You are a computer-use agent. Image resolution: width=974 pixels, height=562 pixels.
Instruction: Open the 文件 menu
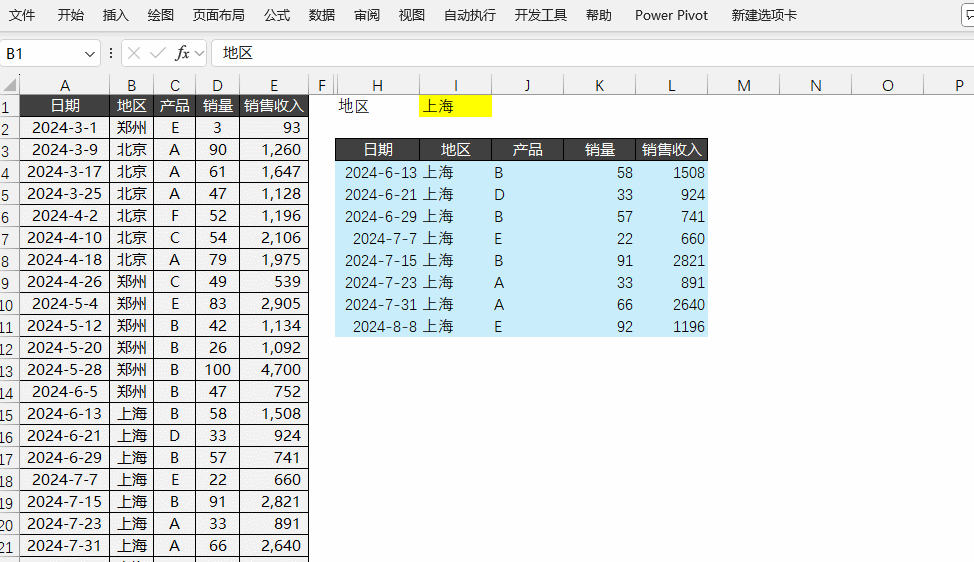[22, 16]
